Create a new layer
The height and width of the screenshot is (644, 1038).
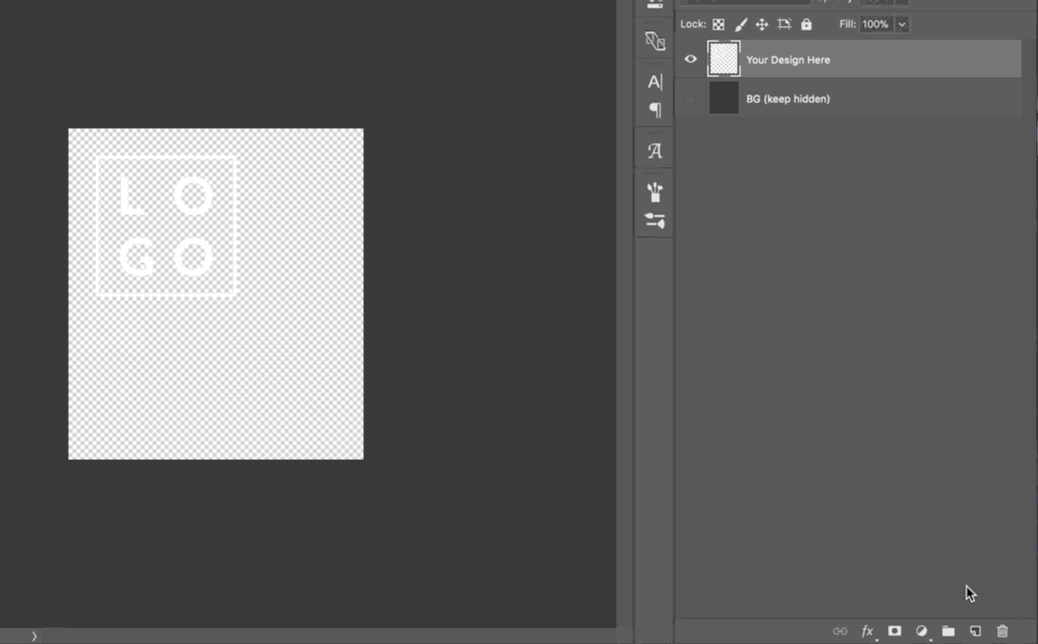pyautogui.click(x=975, y=631)
